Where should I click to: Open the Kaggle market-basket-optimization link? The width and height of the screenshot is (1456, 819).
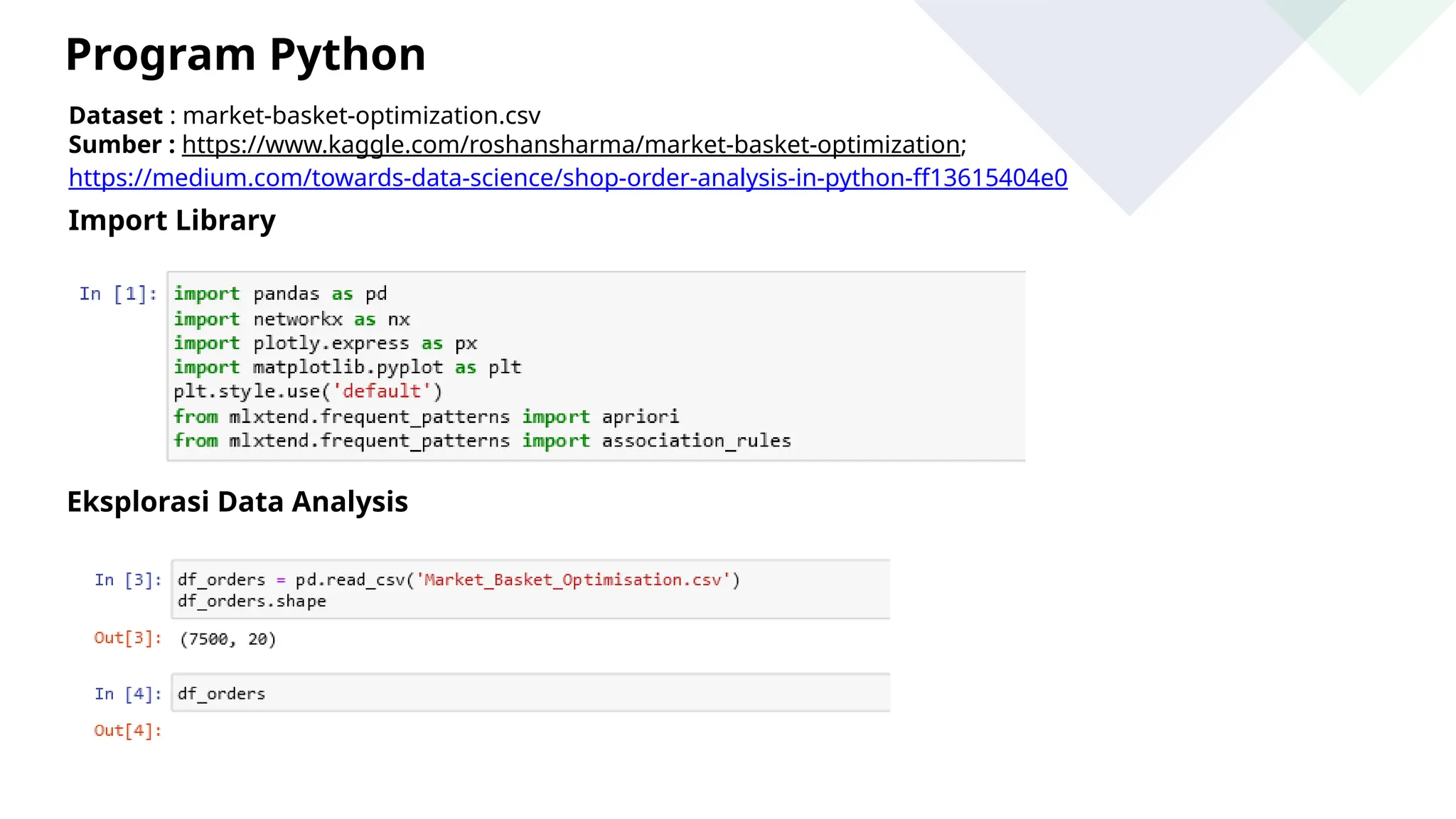571,145
